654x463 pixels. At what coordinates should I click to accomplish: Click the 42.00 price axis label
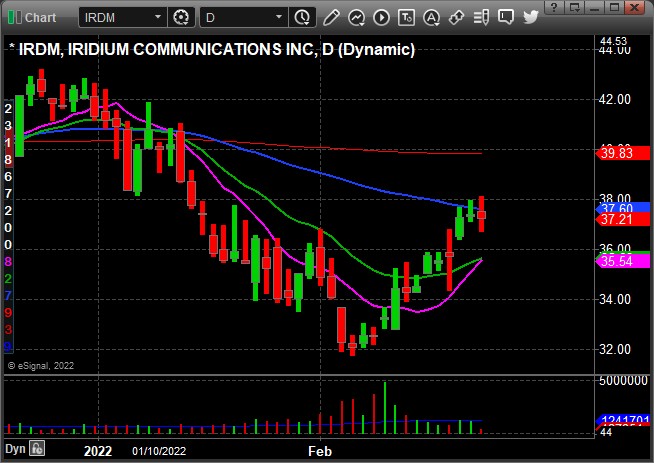click(x=614, y=100)
